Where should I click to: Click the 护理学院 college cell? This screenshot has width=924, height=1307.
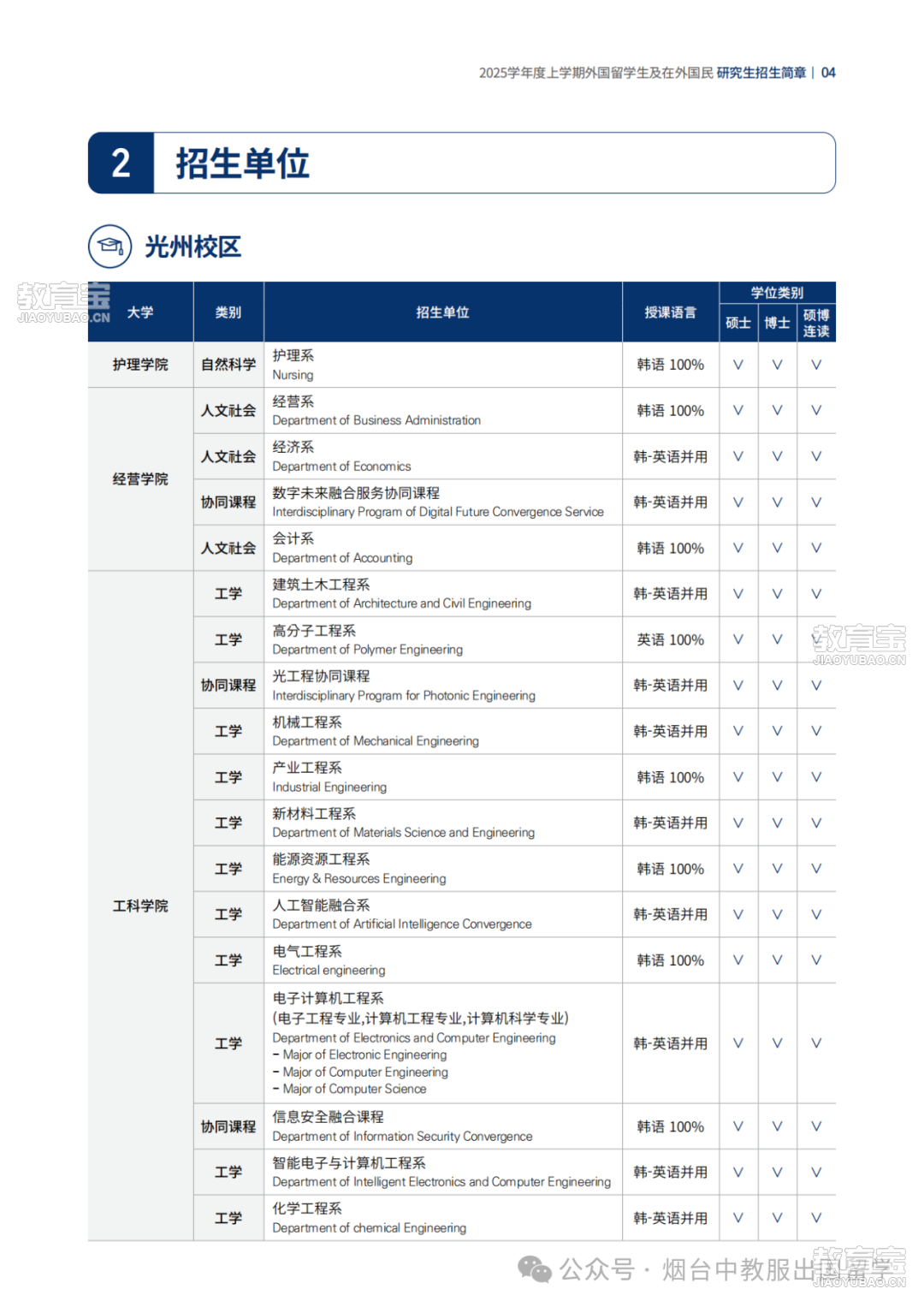pyautogui.click(x=140, y=365)
